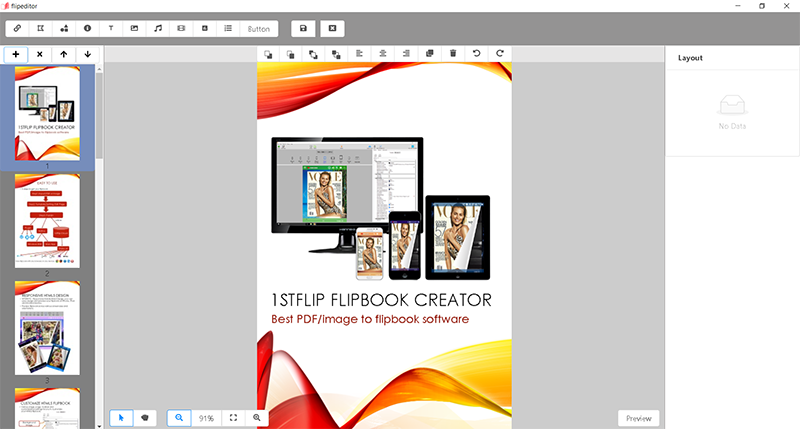Move the page up with the up arrow

coord(64,54)
